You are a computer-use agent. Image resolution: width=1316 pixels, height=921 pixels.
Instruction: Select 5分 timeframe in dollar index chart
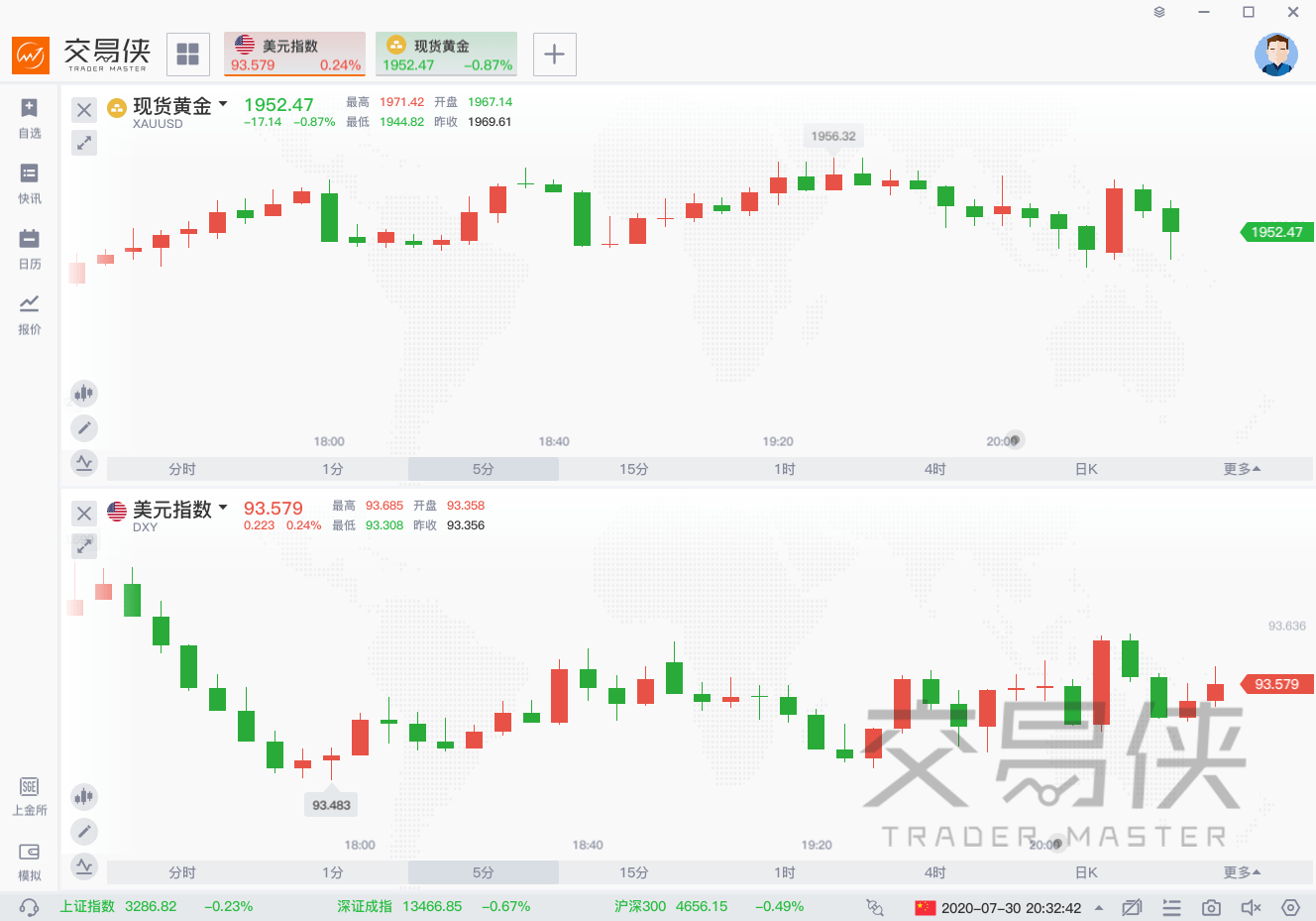[484, 872]
